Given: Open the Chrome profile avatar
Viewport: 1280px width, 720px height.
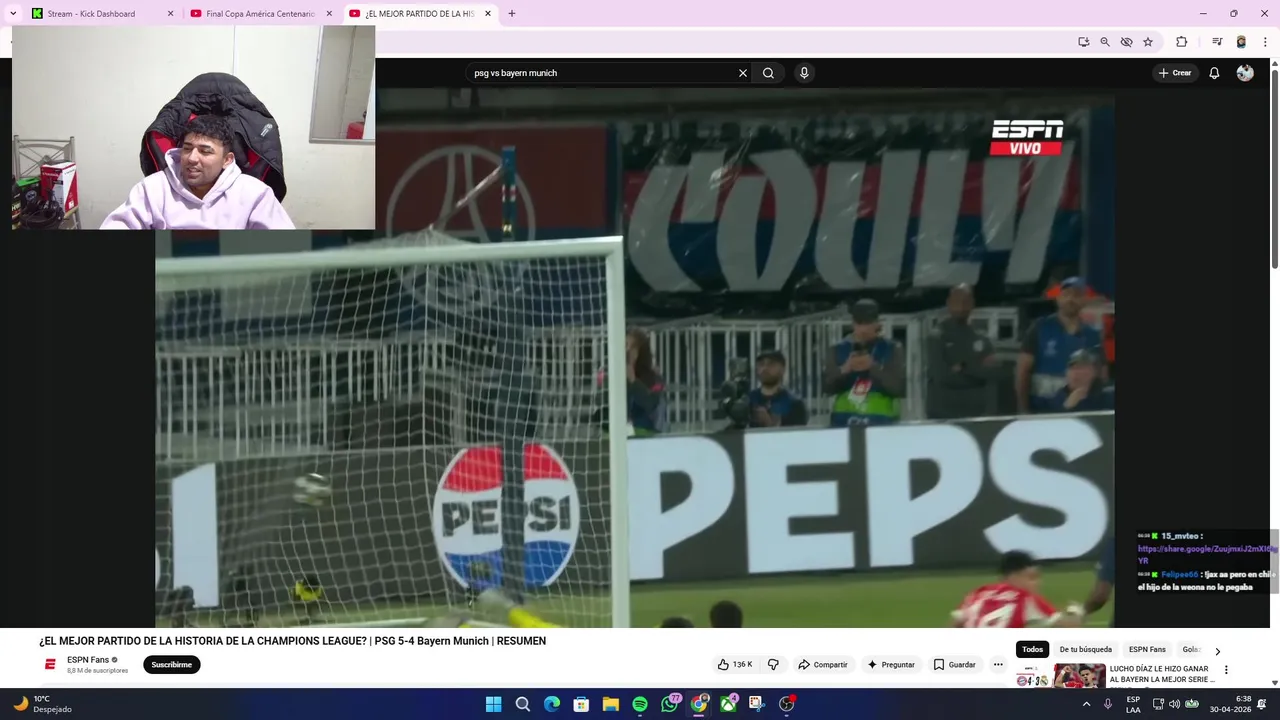Looking at the screenshot, I should [1241, 42].
